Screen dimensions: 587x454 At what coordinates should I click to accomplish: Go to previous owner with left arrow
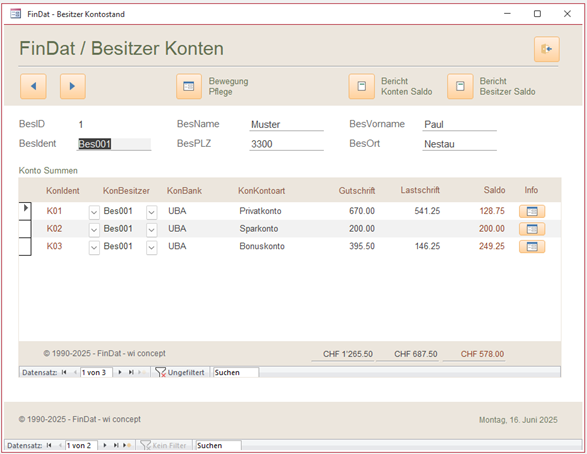coord(33,86)
